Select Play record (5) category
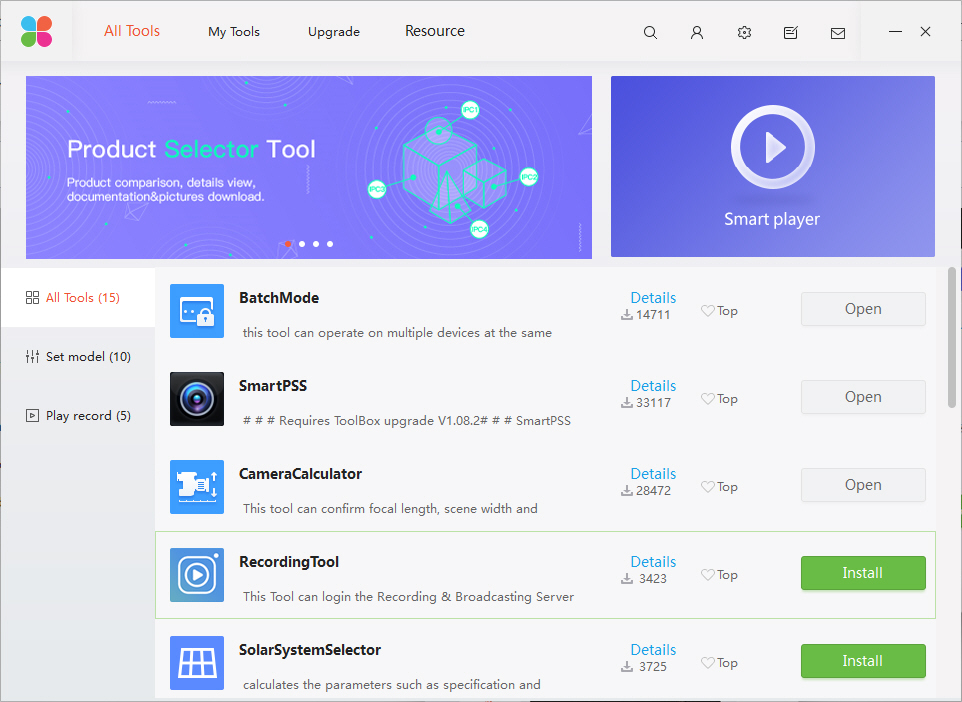962x702 pixels. coord(78,415)
